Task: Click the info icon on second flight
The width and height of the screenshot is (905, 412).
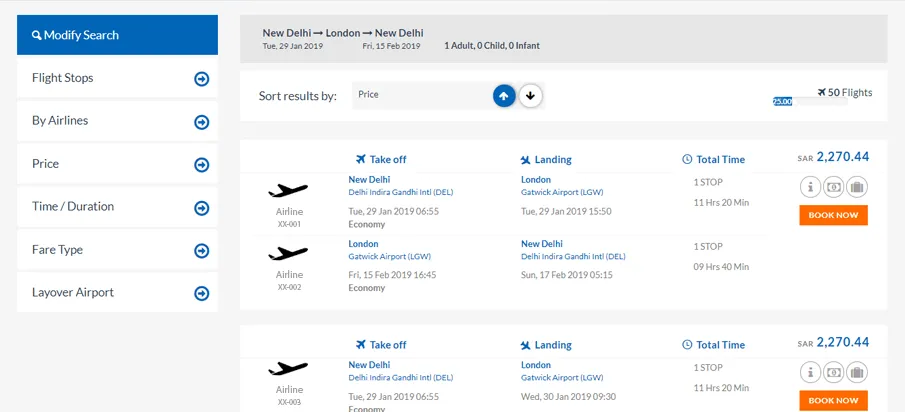Action: (810, 372)
